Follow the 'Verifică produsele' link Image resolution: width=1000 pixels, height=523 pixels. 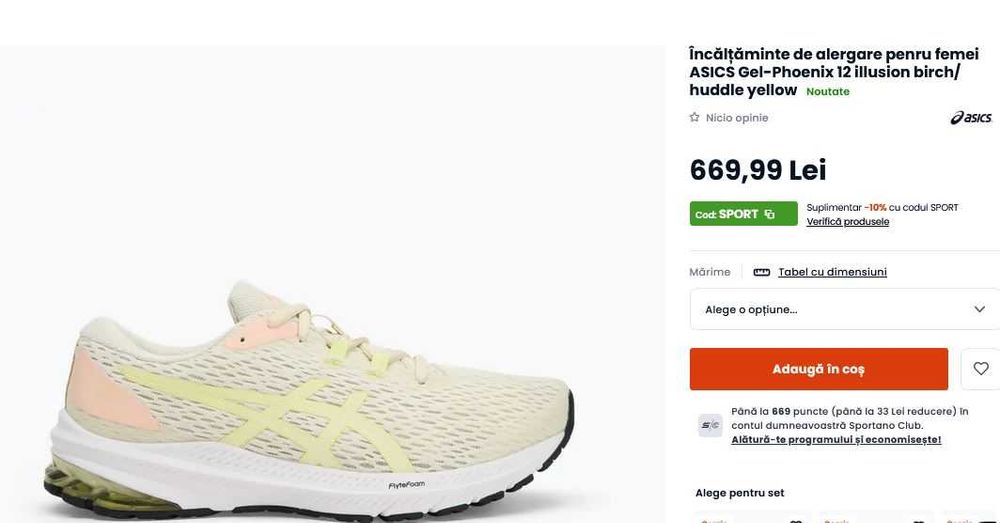click(848, 222)
